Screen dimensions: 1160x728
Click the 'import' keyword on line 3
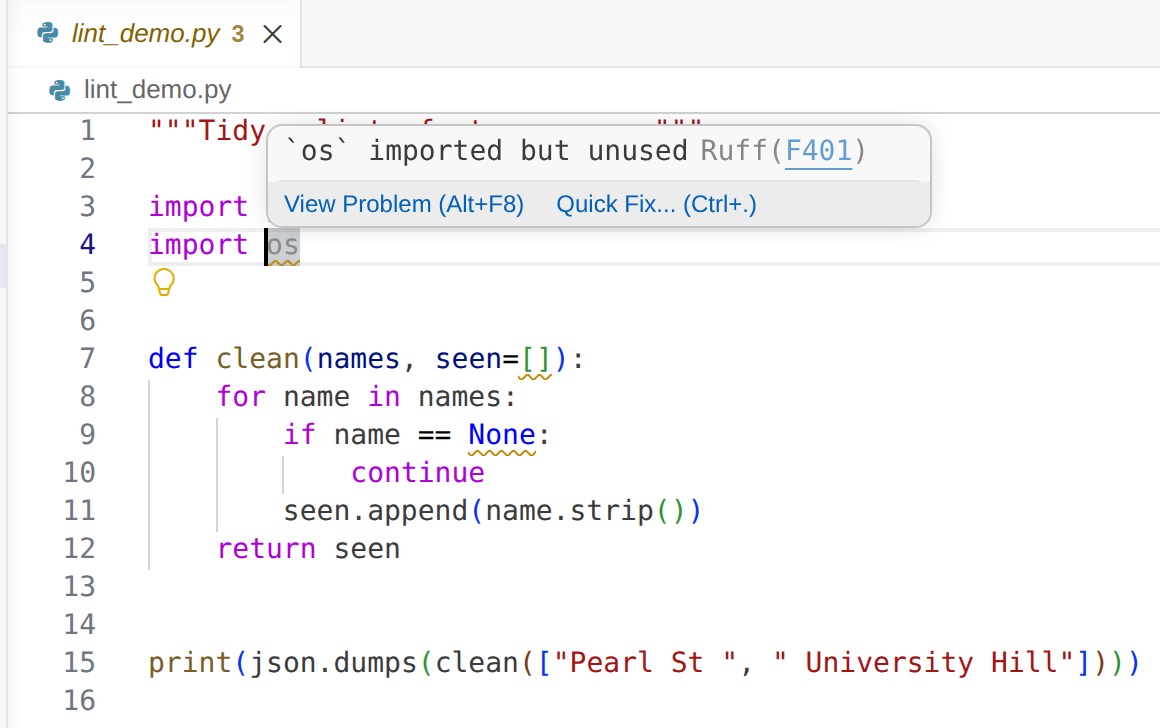(x=198, y=206)
